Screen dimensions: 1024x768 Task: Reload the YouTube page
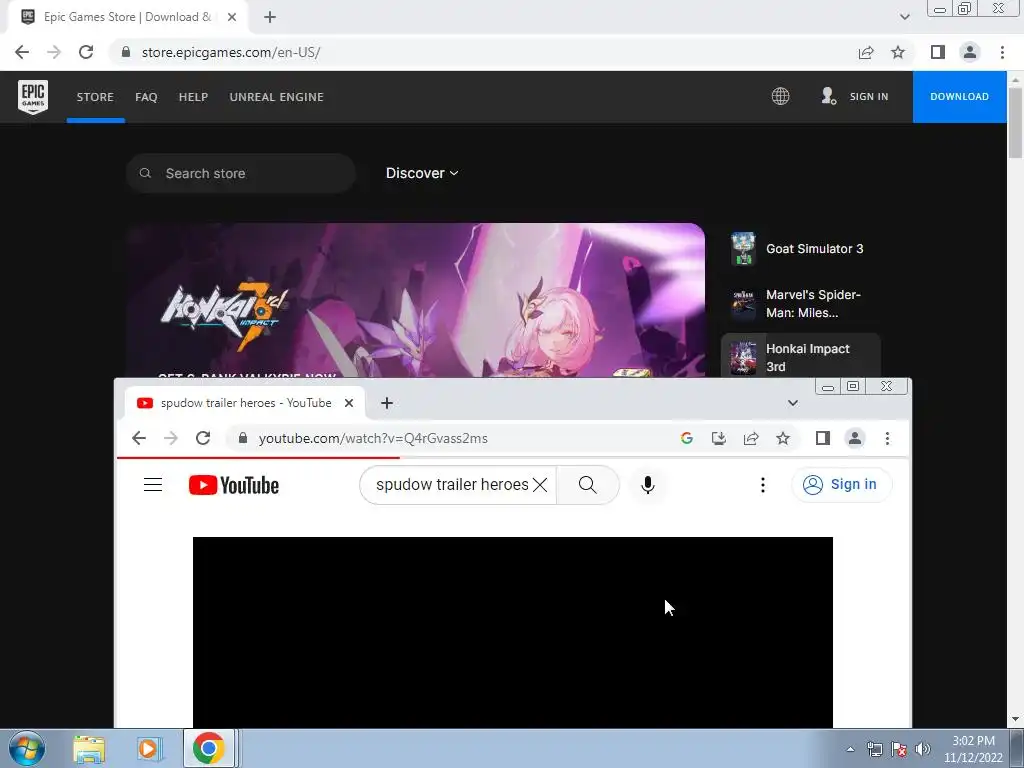tap(203, 438)
